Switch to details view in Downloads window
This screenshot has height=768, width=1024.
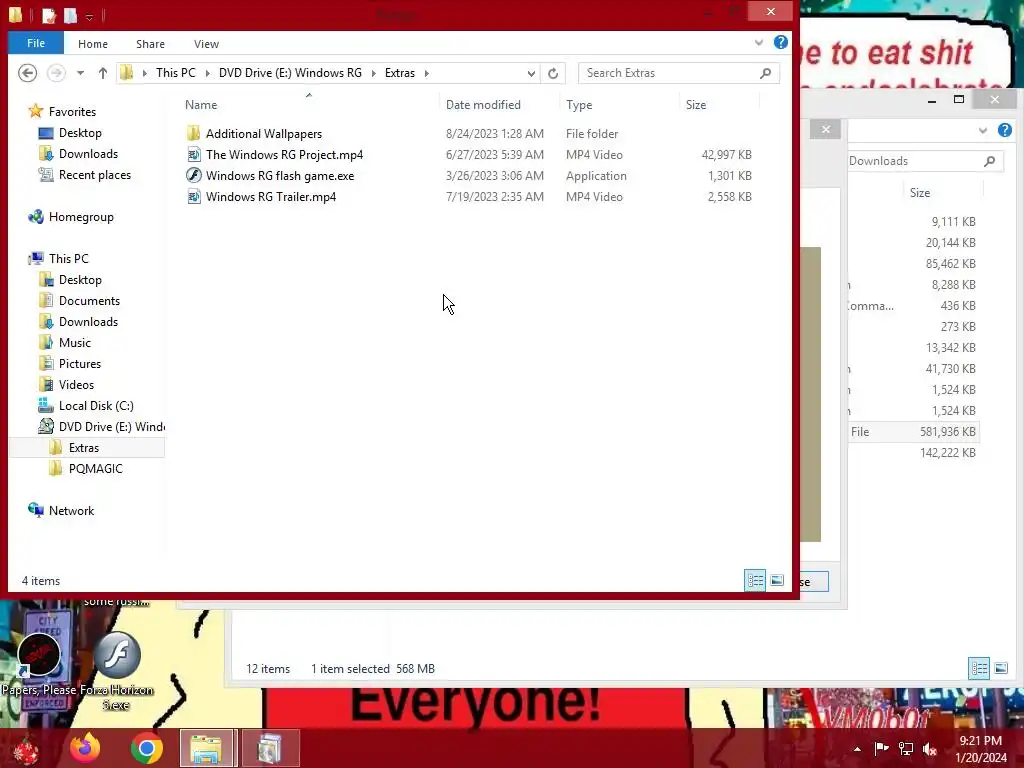(979, 668)
